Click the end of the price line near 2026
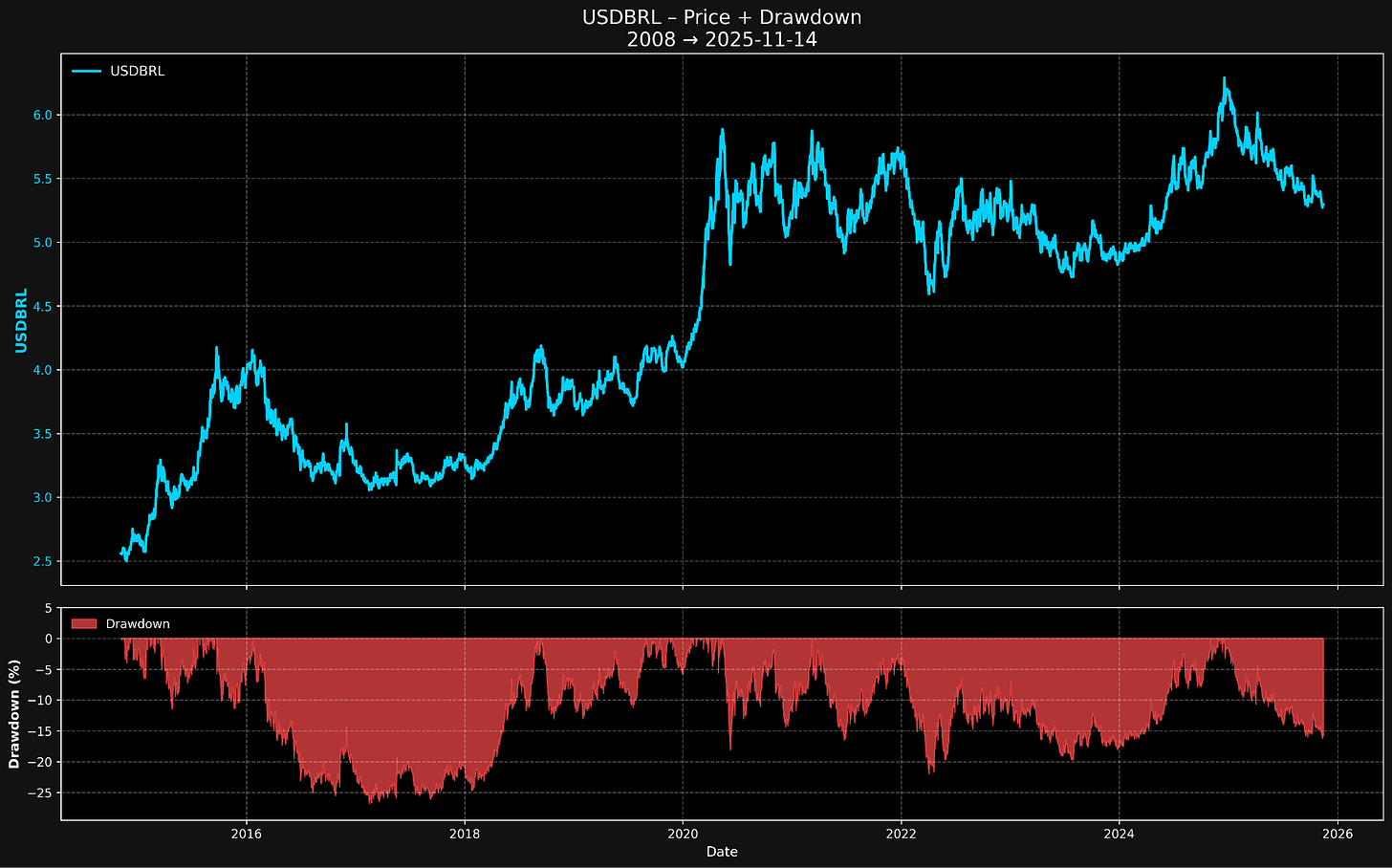The width and height of the screenshot is (1392, 868). click(x=1323, y=206)
